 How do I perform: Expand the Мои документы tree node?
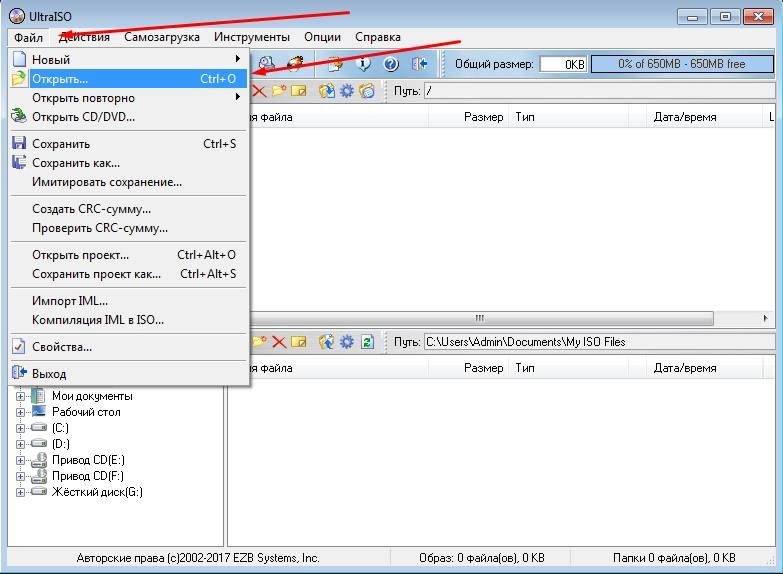click(20, 396)
